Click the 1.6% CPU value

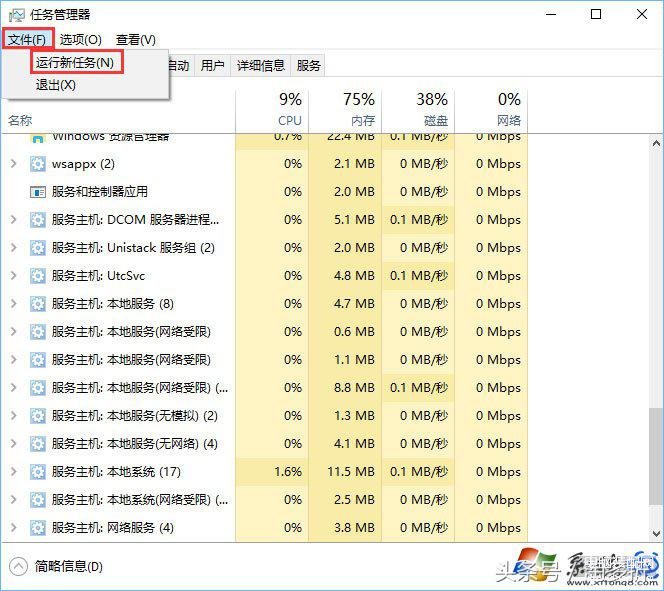point(288,472)
